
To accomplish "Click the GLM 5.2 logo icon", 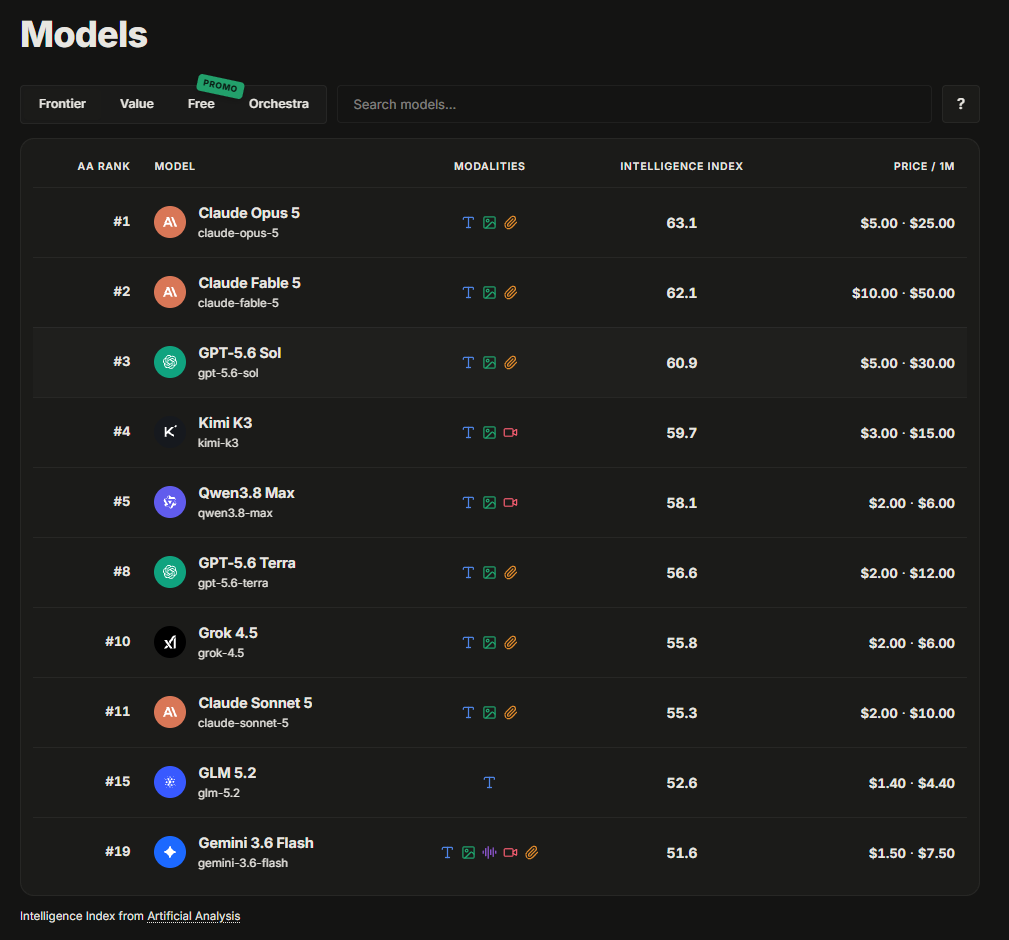I will pos(170,782).
